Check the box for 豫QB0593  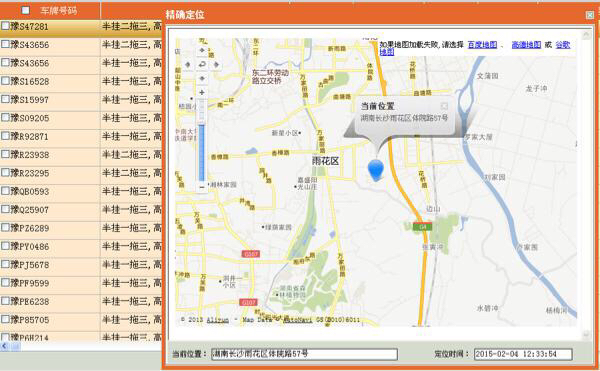point(5,191)
